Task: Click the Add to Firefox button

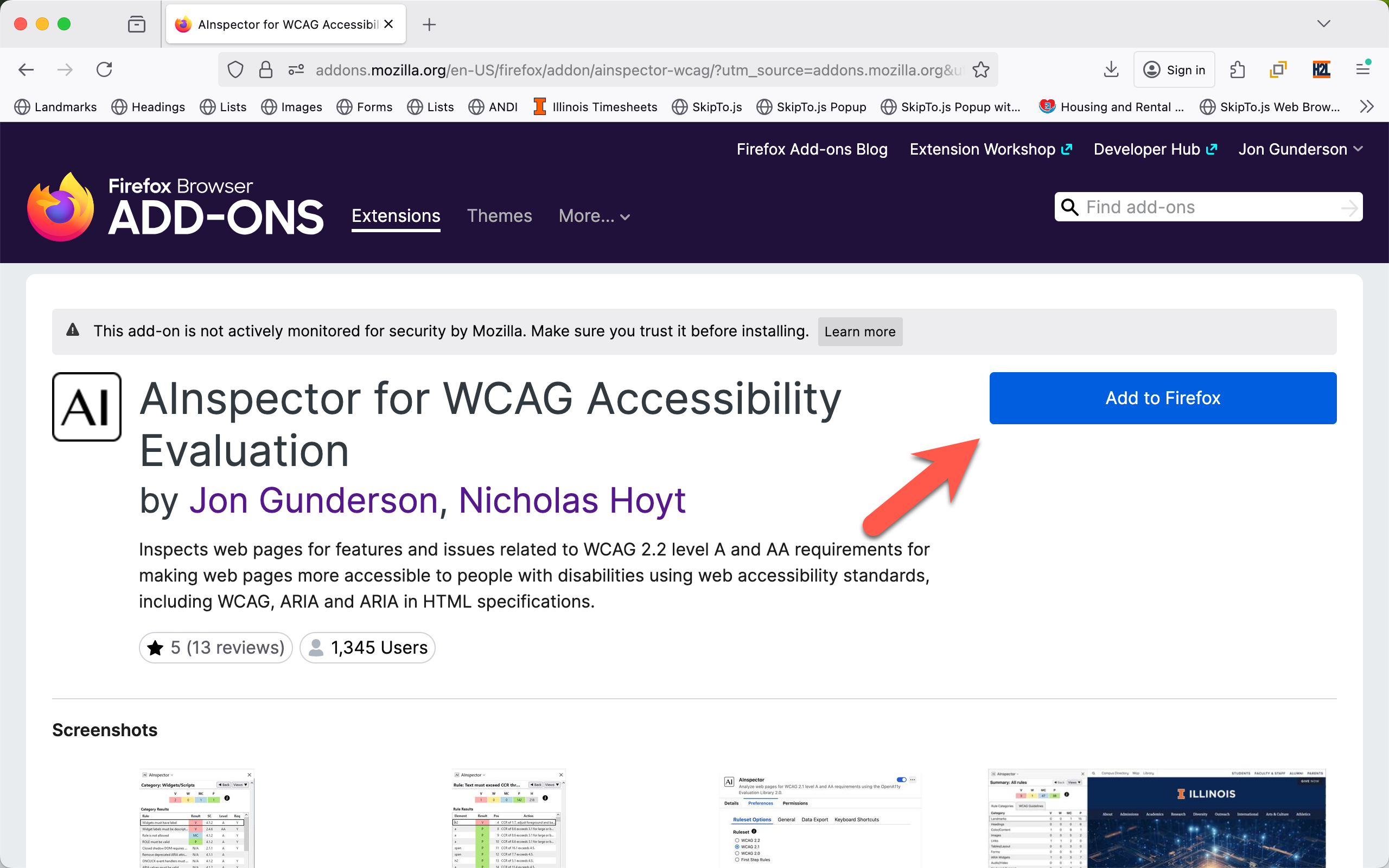Action: [x=1162, y=398]
